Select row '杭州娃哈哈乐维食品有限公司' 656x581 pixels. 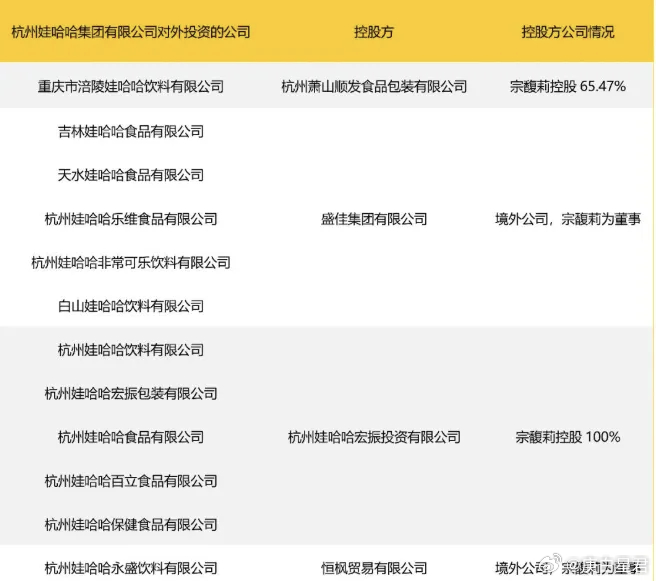click(131, 219)
